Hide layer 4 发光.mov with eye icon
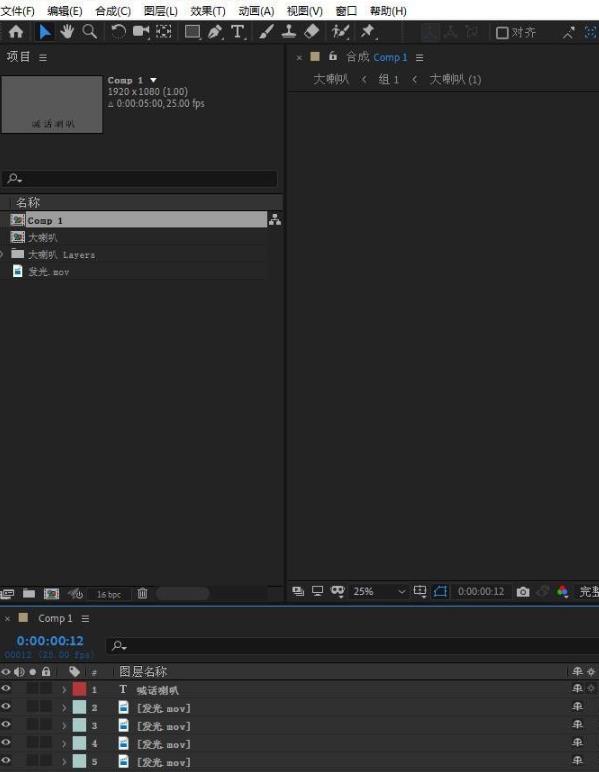Viewport: 599px width, 772px height. [6, 742]
